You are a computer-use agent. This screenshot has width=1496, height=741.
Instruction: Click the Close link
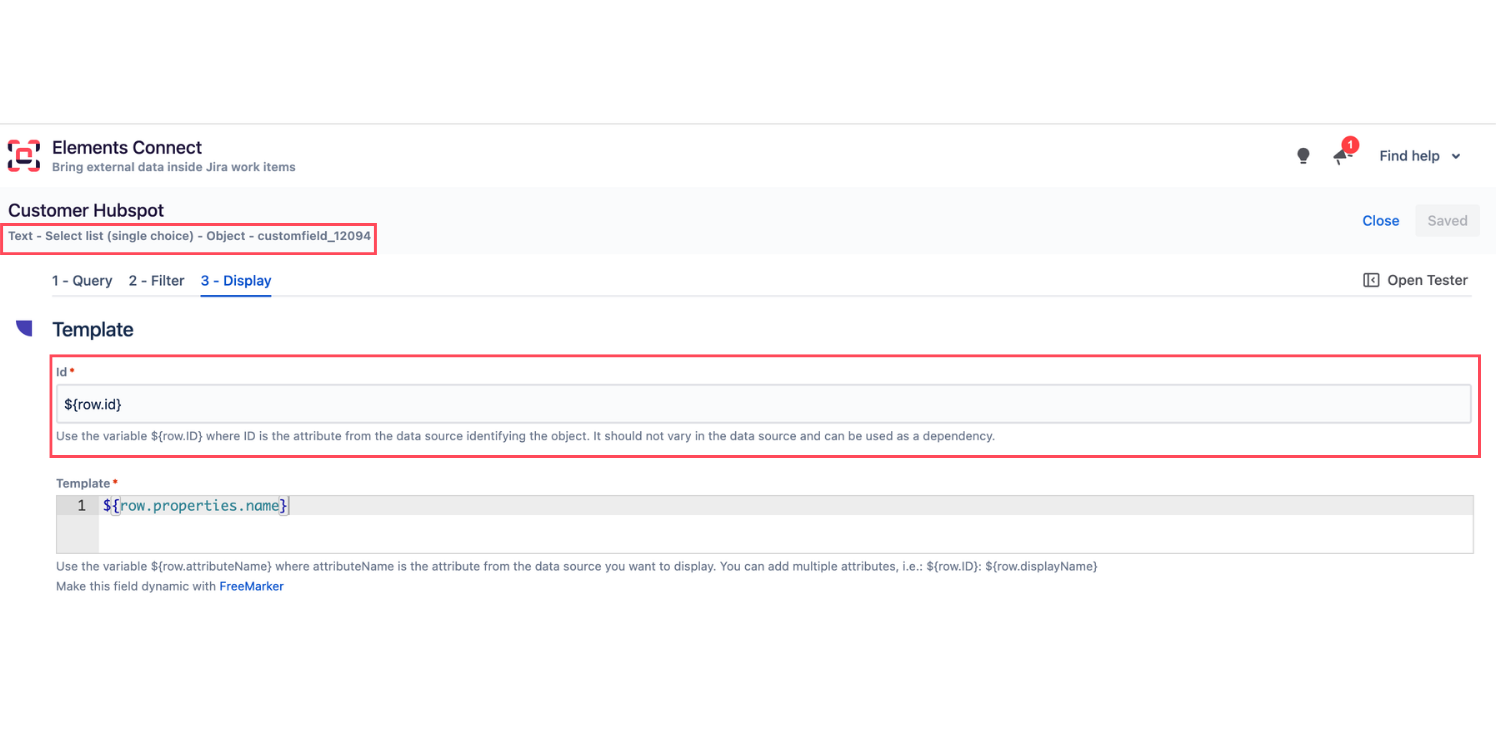coord(1380,221)
